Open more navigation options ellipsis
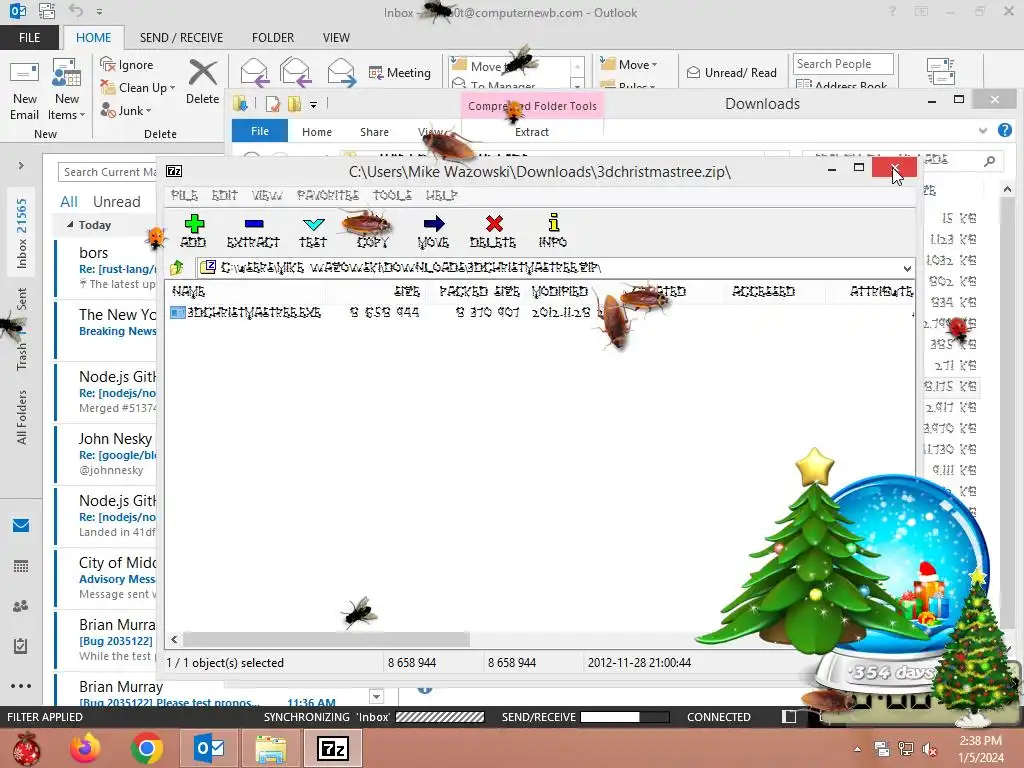This screenshot has height=768, width=1024. coord(21,686)
